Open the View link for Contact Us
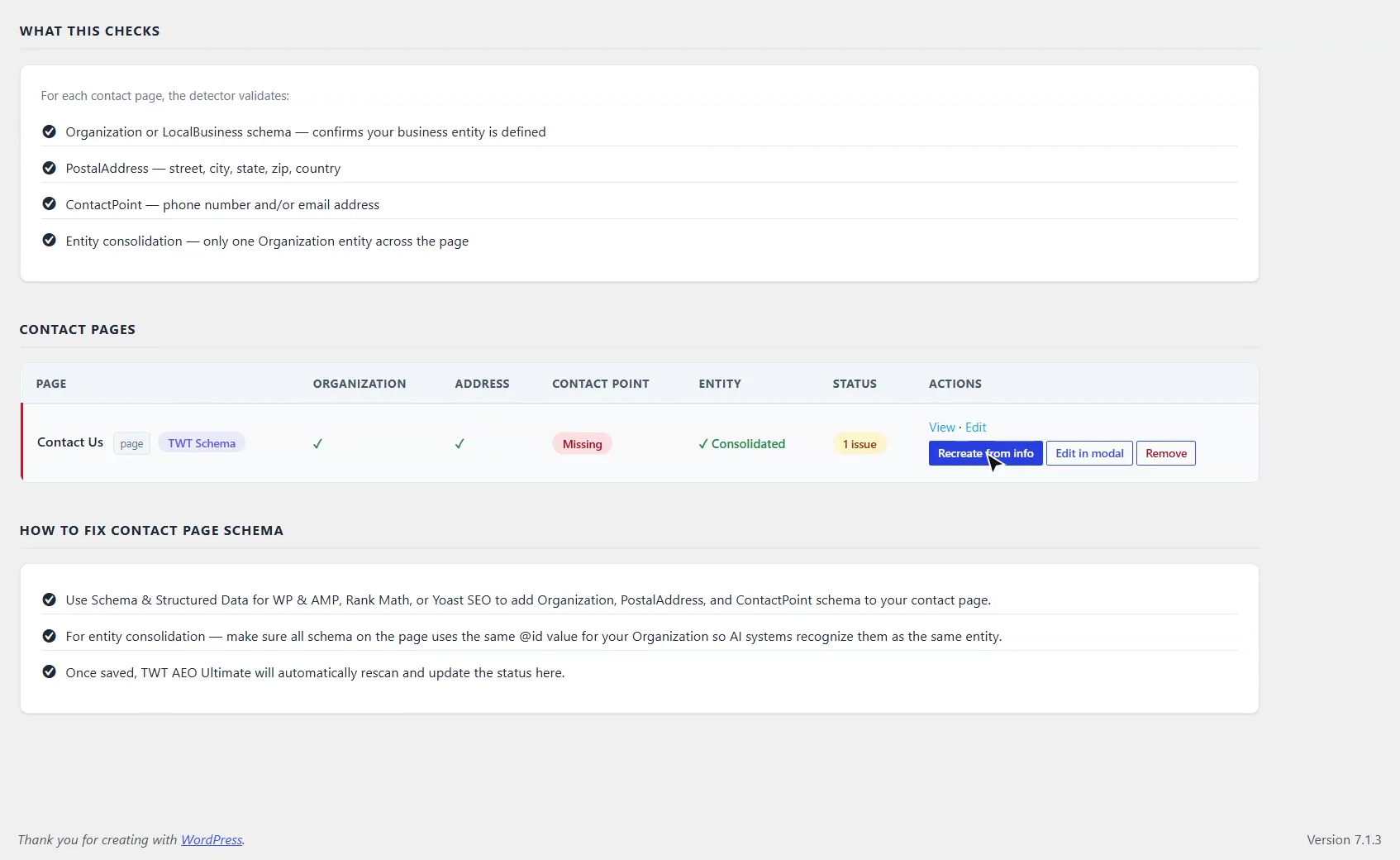 click(x=941, y=428)
